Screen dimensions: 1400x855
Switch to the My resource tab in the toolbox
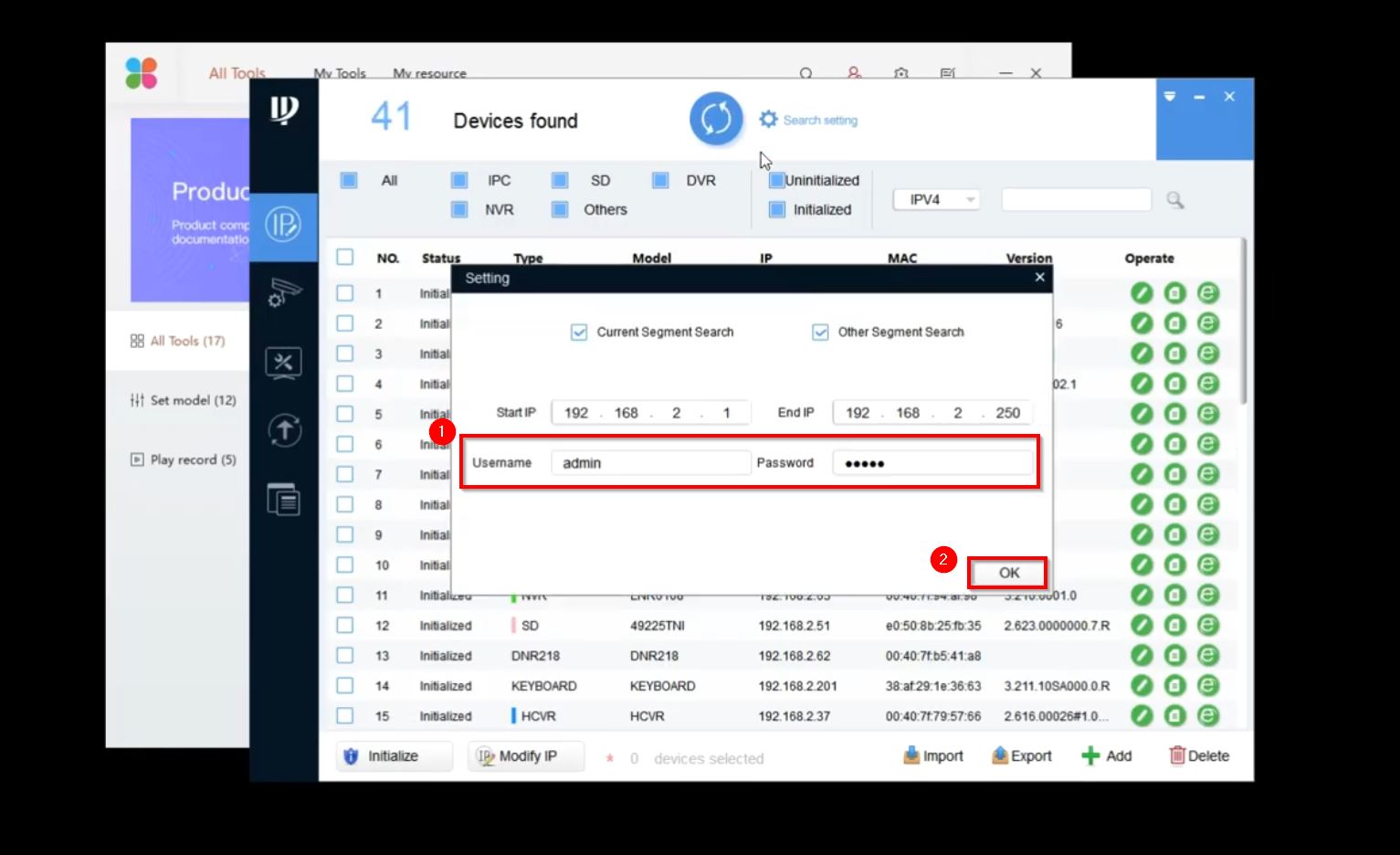click(x=429, y=73)
